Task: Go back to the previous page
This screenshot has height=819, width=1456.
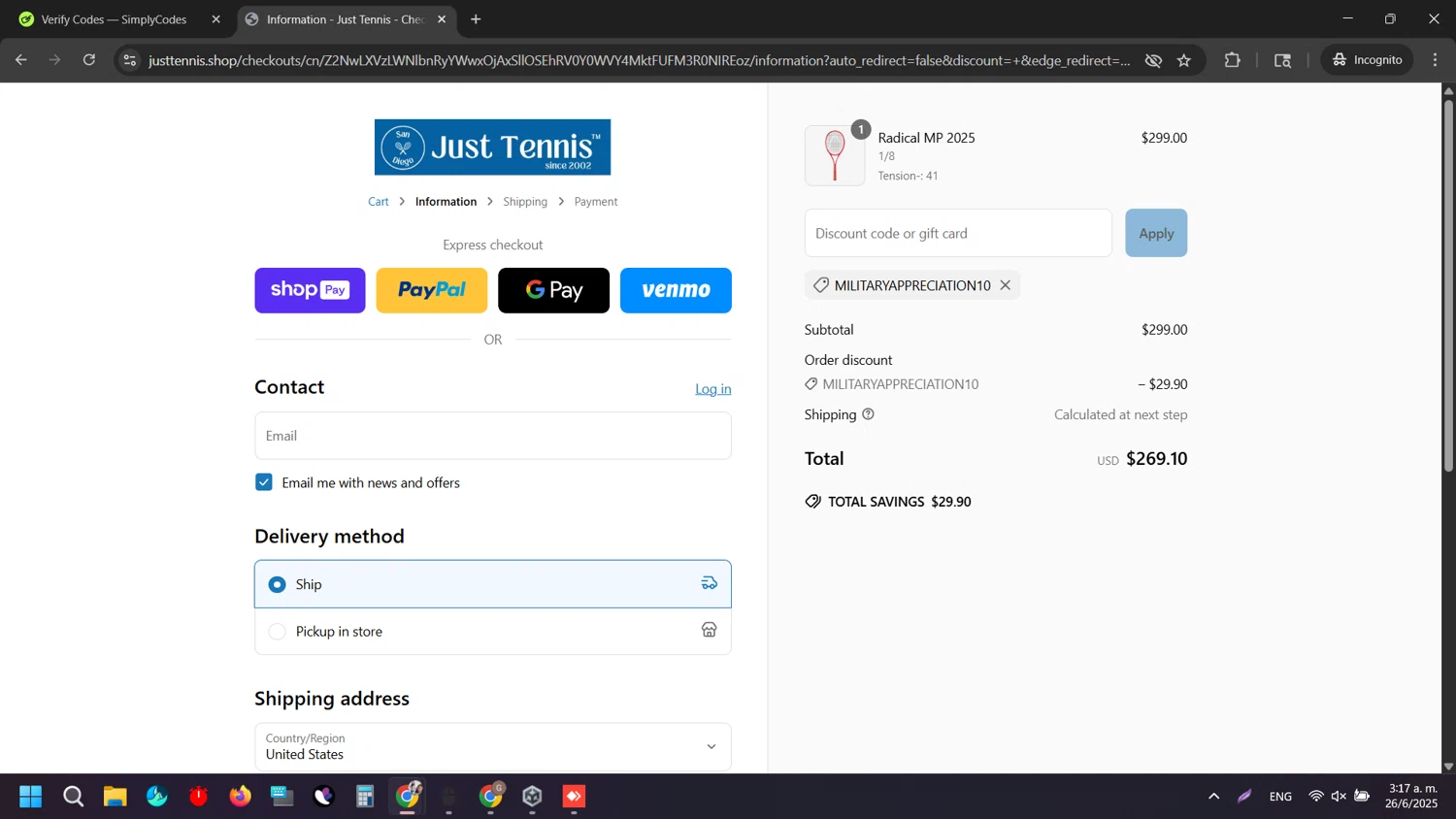Action: pyautogui.click(x=21, y=60)
